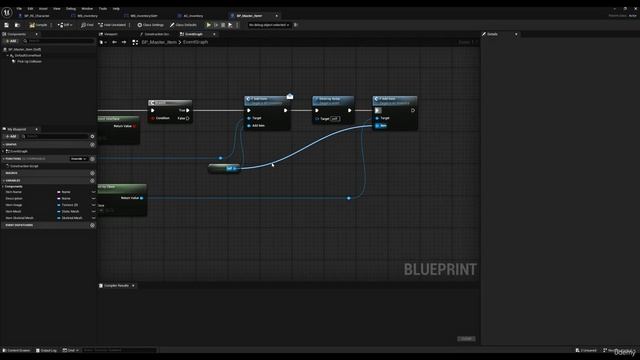Select BP_Master_Item (Self) in components tree
Image resolution: width=640 pixels, height=360 pixels.
[x=24, y=49]
